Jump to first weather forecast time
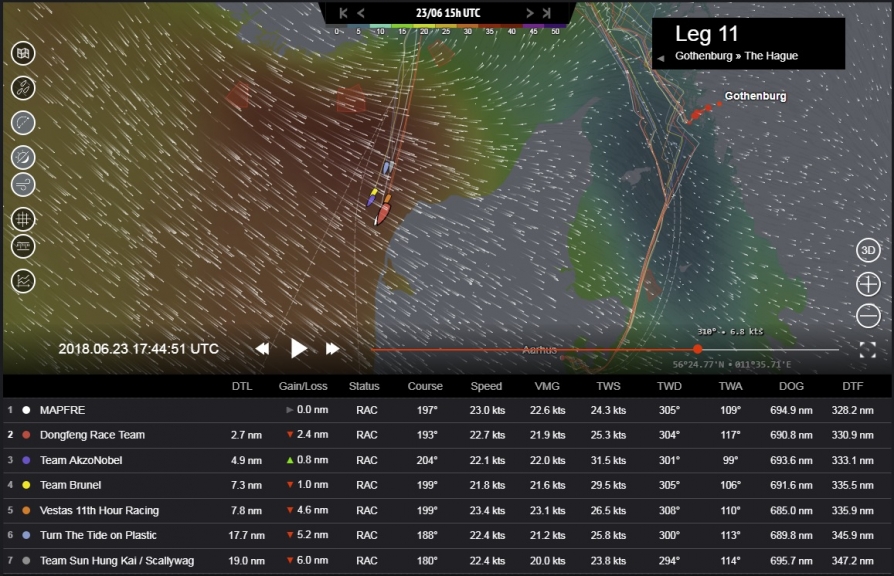Image resolution: width=894 pixels, height=576 pixels. click(343, 13)
